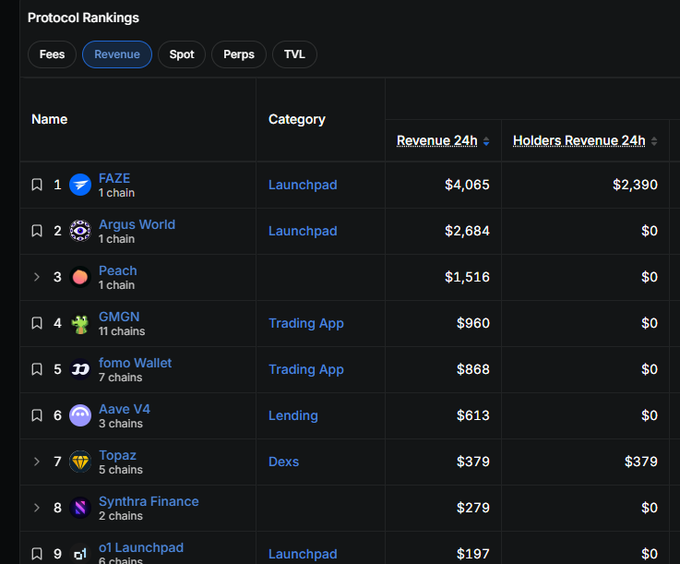Click the Argus World eye logo
The width and height of the screenshot is (680, 564).
point(80,231)
